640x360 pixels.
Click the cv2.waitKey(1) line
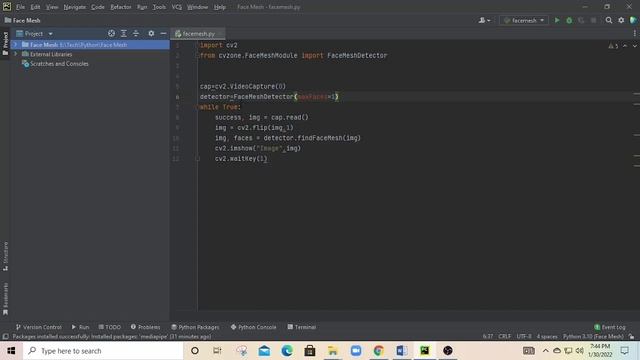241,158
